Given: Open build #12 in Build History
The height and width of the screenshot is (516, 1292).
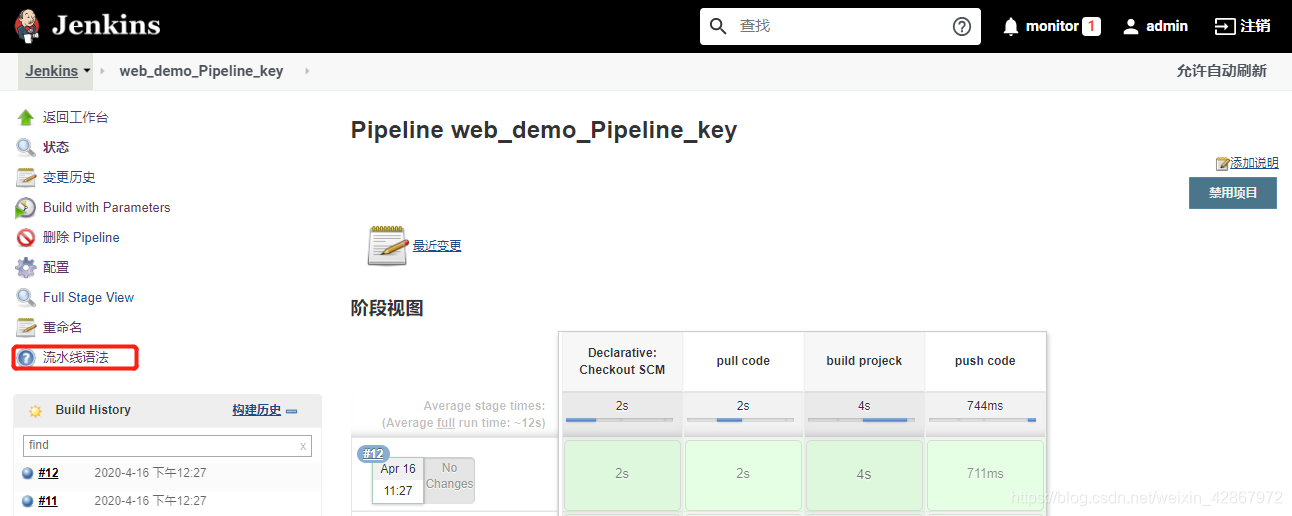Looking at the screenshot, I should (48, 473).
